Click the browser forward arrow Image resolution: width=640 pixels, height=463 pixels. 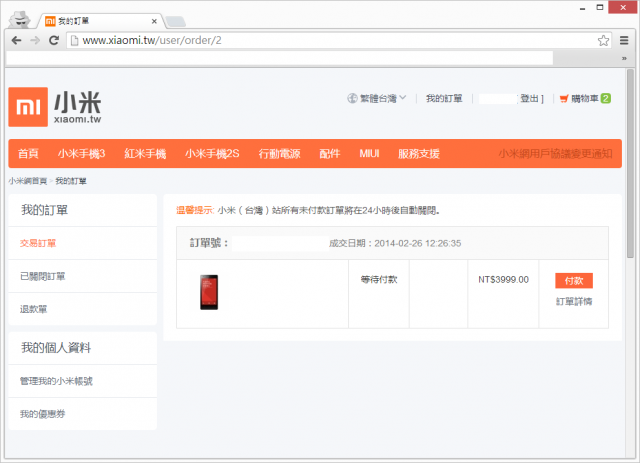(35, 40)
